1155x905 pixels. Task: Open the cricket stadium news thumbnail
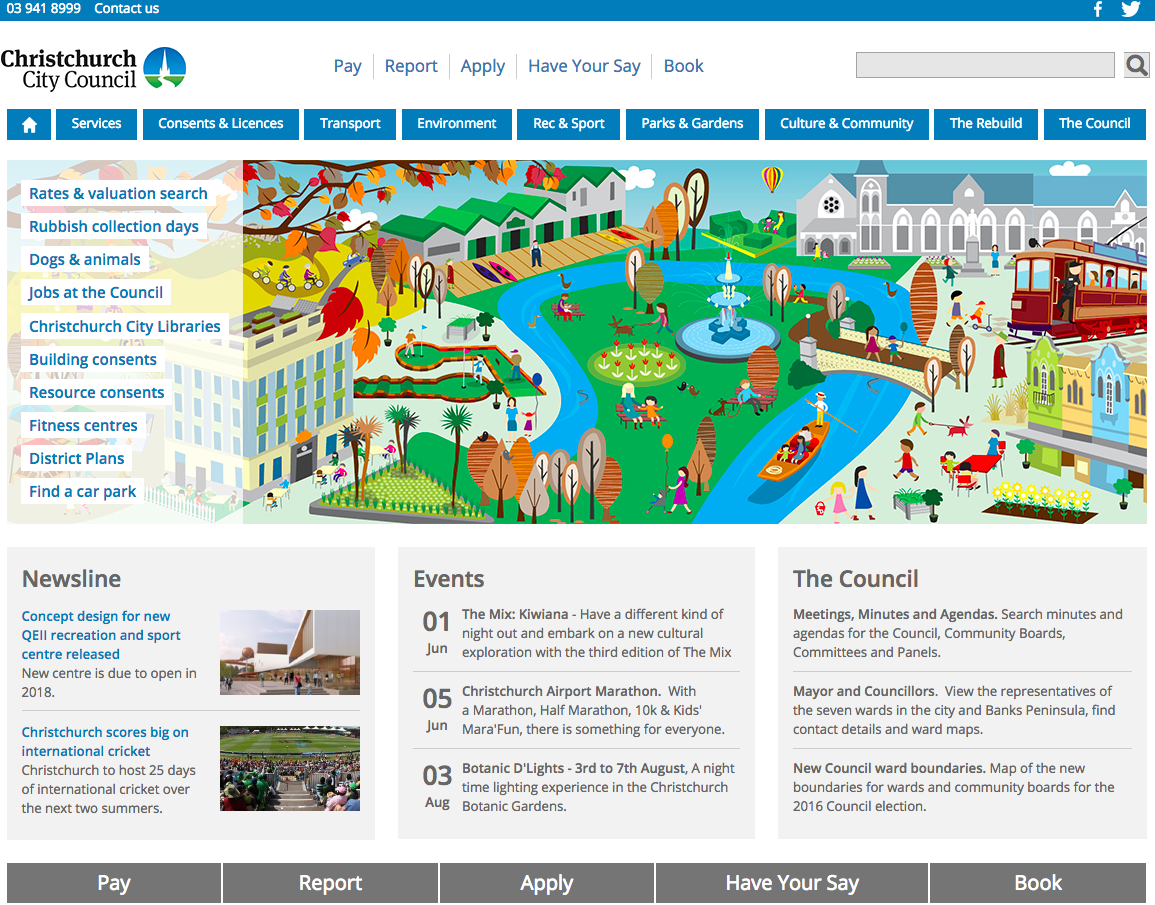(x=289, y=768)
